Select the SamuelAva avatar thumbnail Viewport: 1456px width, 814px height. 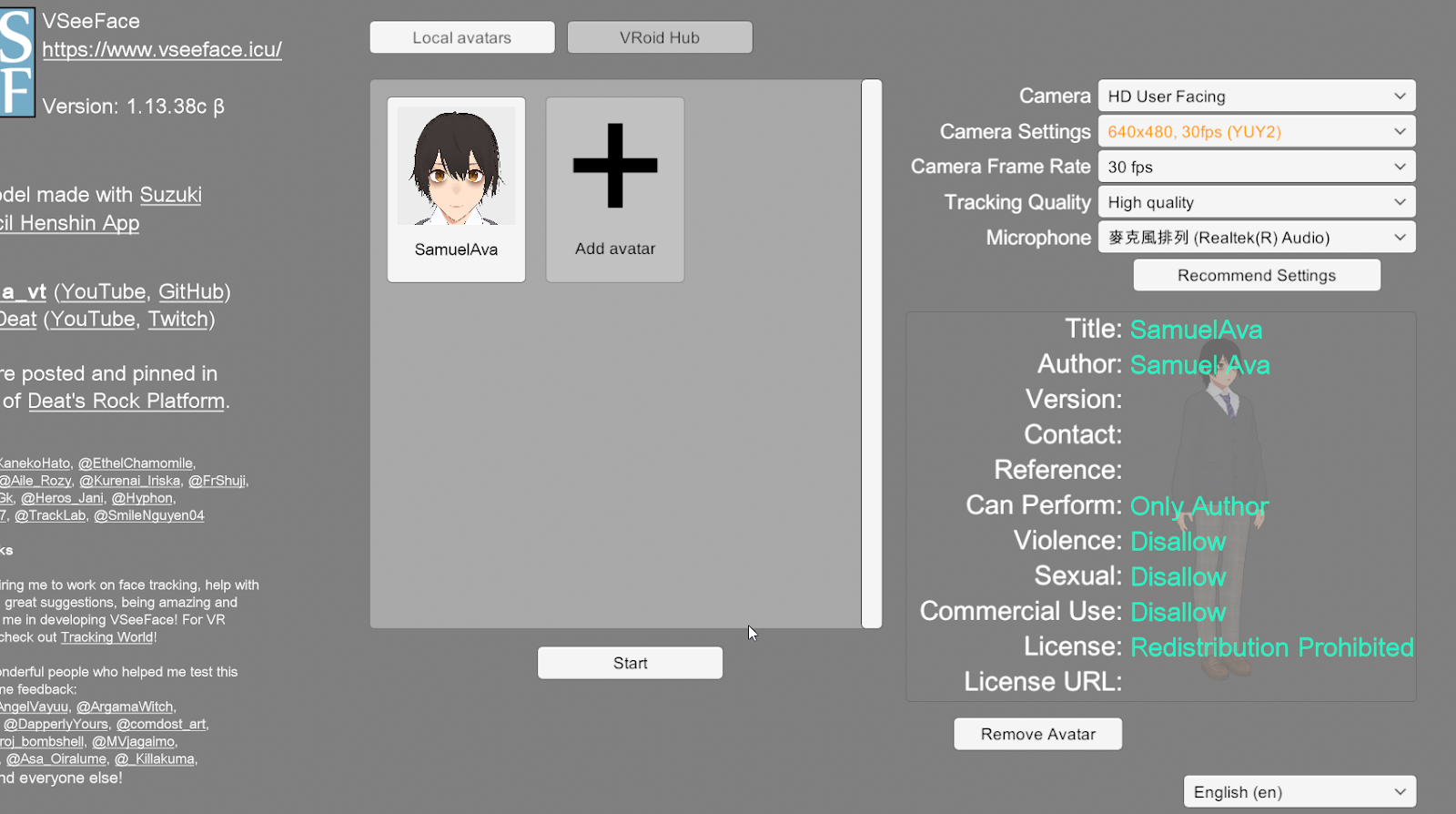[456, 189]
